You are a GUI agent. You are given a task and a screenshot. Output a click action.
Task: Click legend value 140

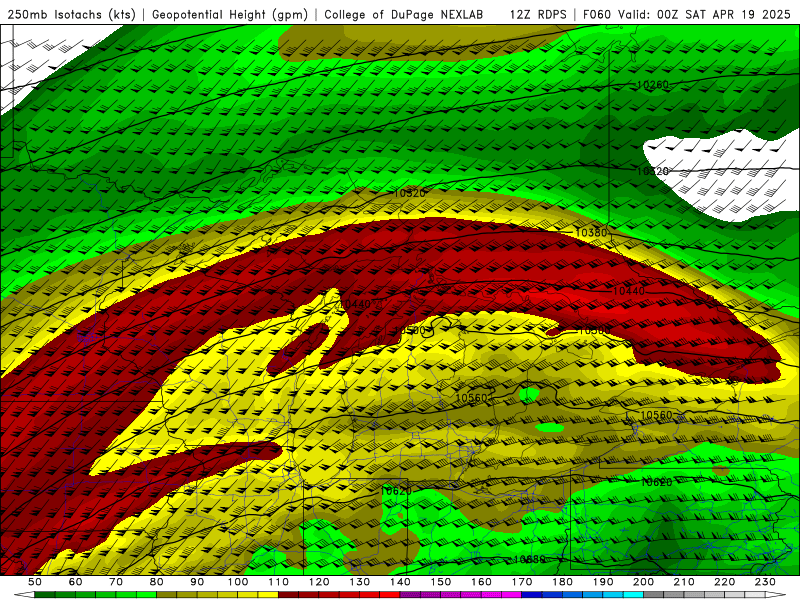(x=400, y=582)
